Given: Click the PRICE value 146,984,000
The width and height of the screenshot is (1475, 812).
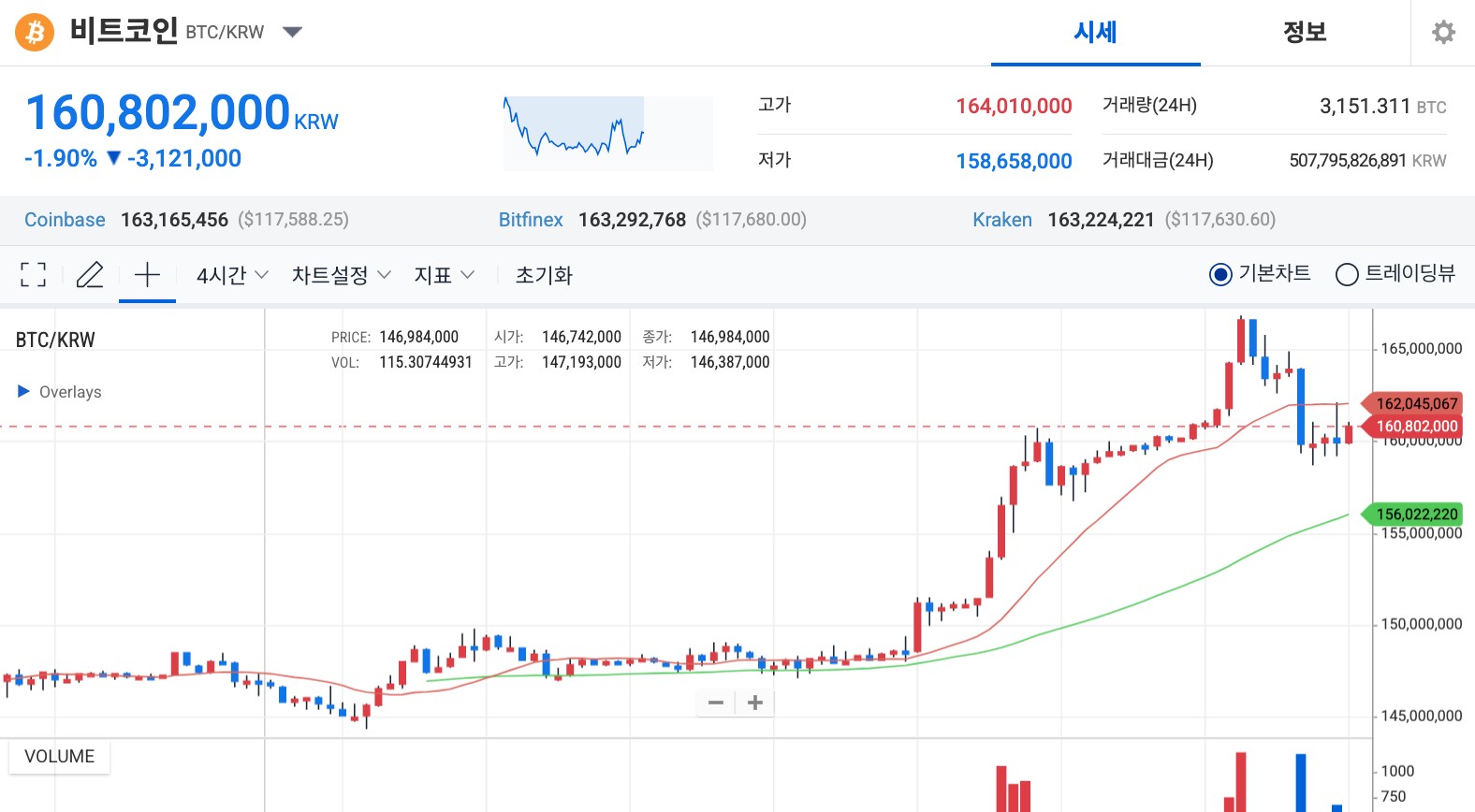Looking at the screenshot, I should tap(418, 337).
